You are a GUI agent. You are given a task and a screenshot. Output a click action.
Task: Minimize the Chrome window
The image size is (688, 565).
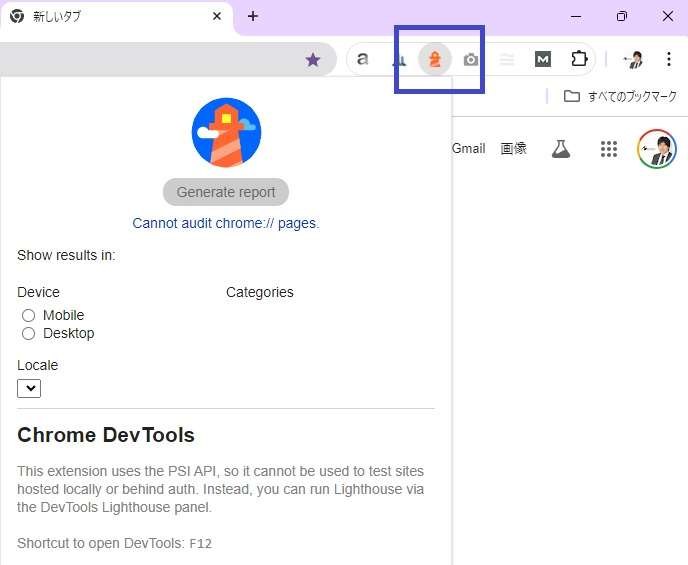click(576, 16)
